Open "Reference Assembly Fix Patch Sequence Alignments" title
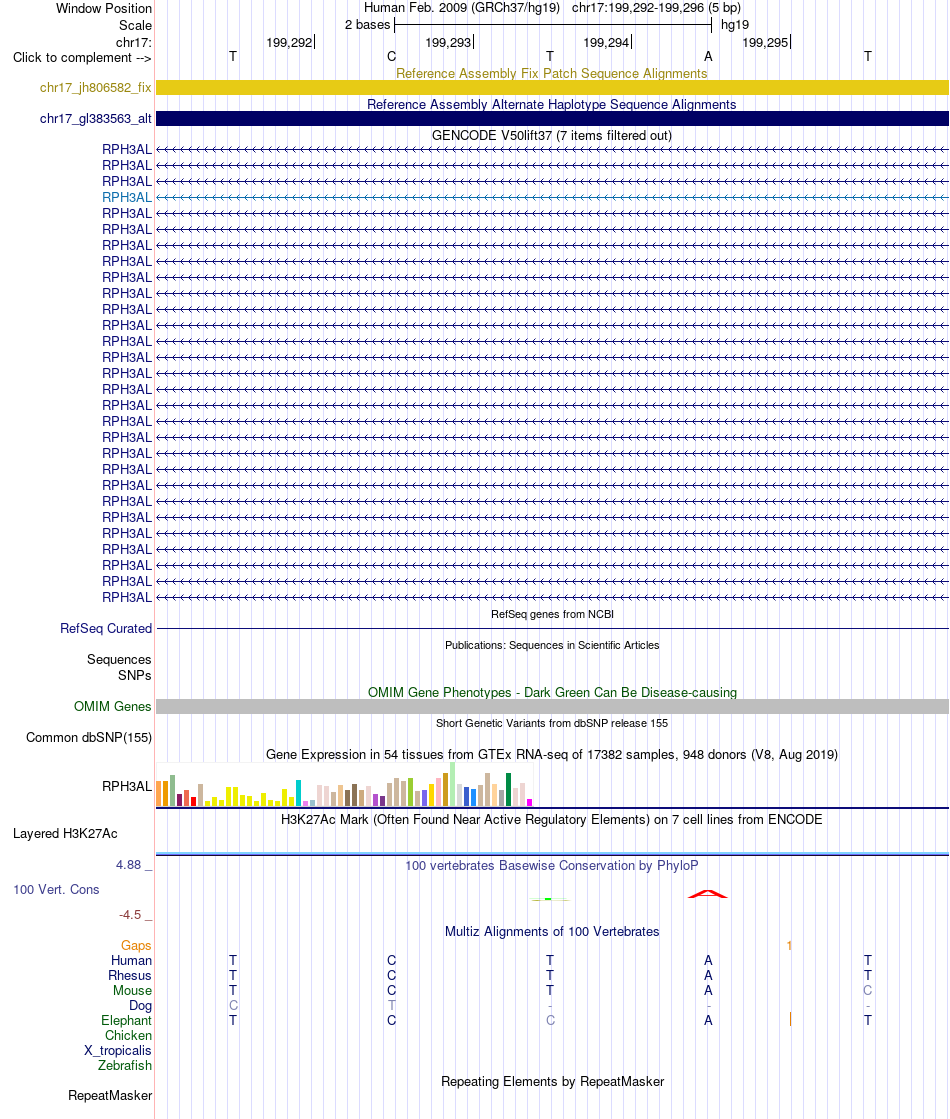The height and width of the screenshot is (1119, 950). click(552, 74)
